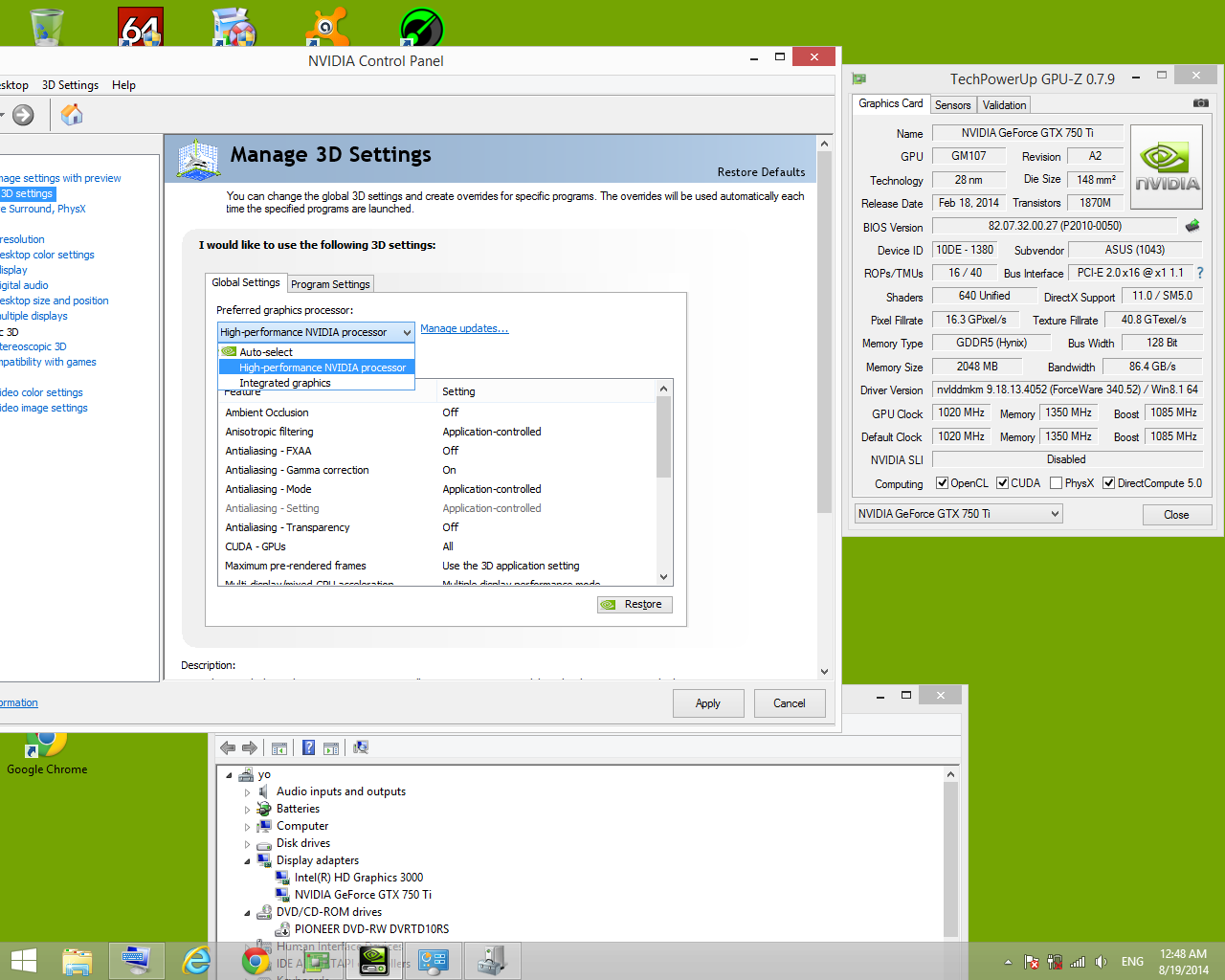Choose Auto-select from the dropdown list
Screen dimensions: 1225x980
pyautogui.click(x=317, y=352)
